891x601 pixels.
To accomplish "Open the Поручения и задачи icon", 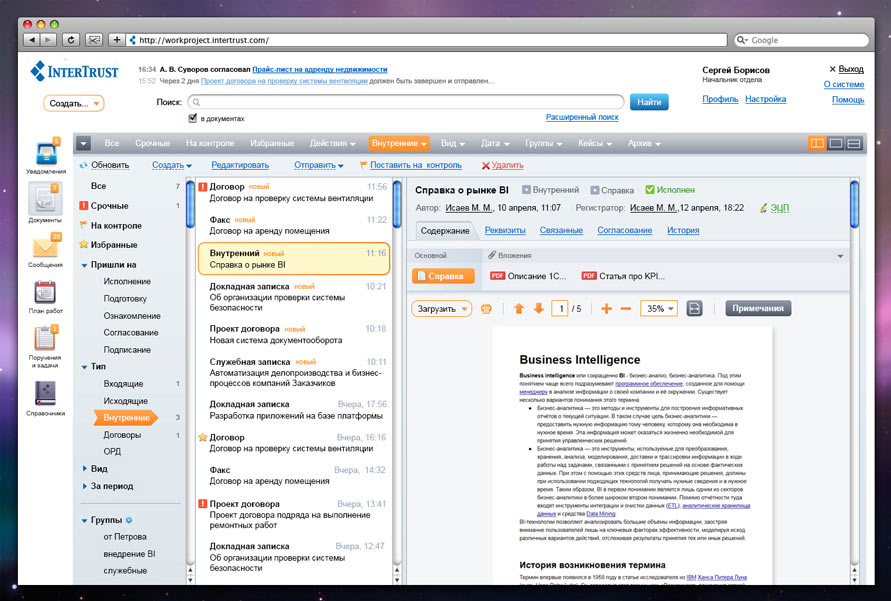I will 45,342.
